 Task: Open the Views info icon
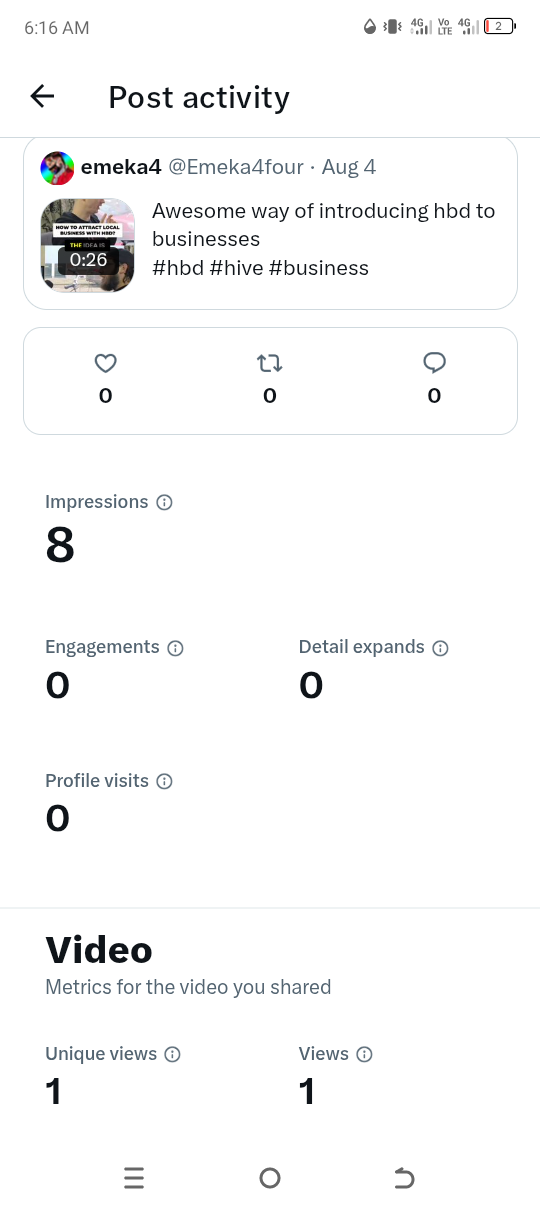click(x=364, y=1054)
